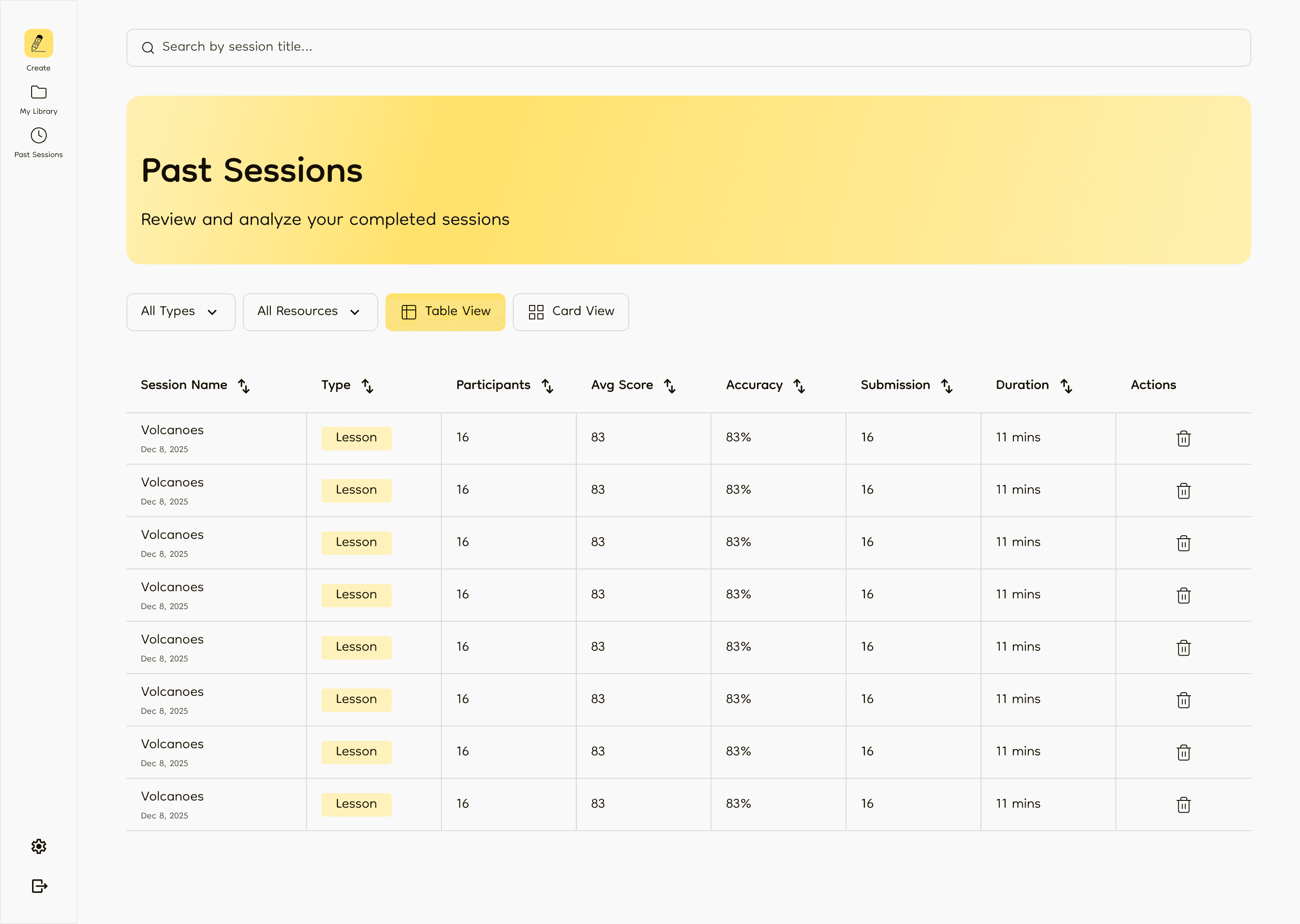Click the Create pencil icon
This screenshot has width=1300, height=924.
coord(38,43)
